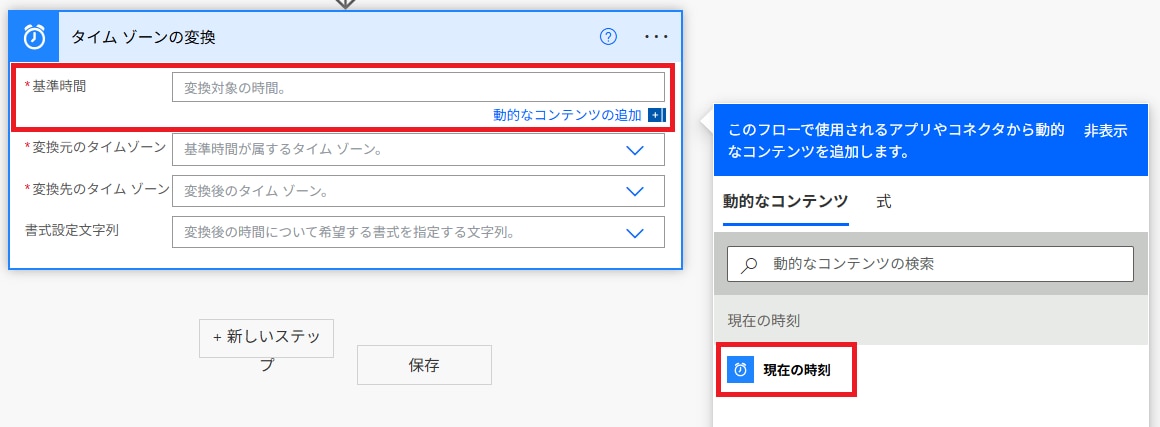Open the three-dots menu of the action
The height and width of the screenshot is (427, 1160).
[x=656, y=37]
